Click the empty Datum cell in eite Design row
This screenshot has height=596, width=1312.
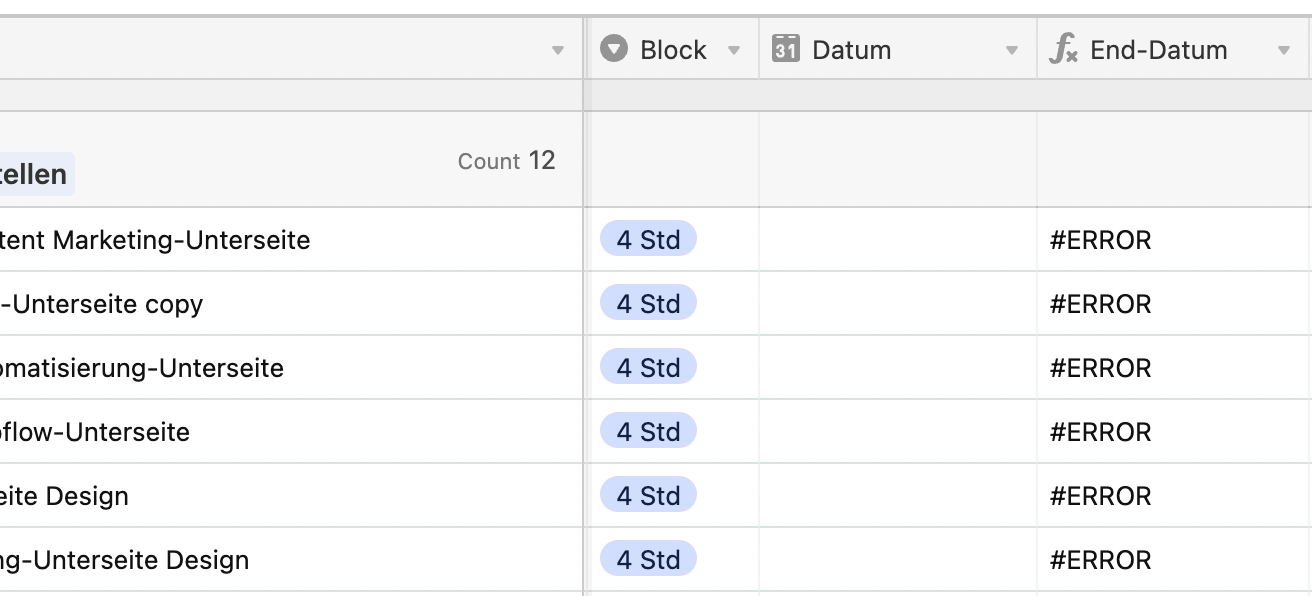[x=898, y=496]
